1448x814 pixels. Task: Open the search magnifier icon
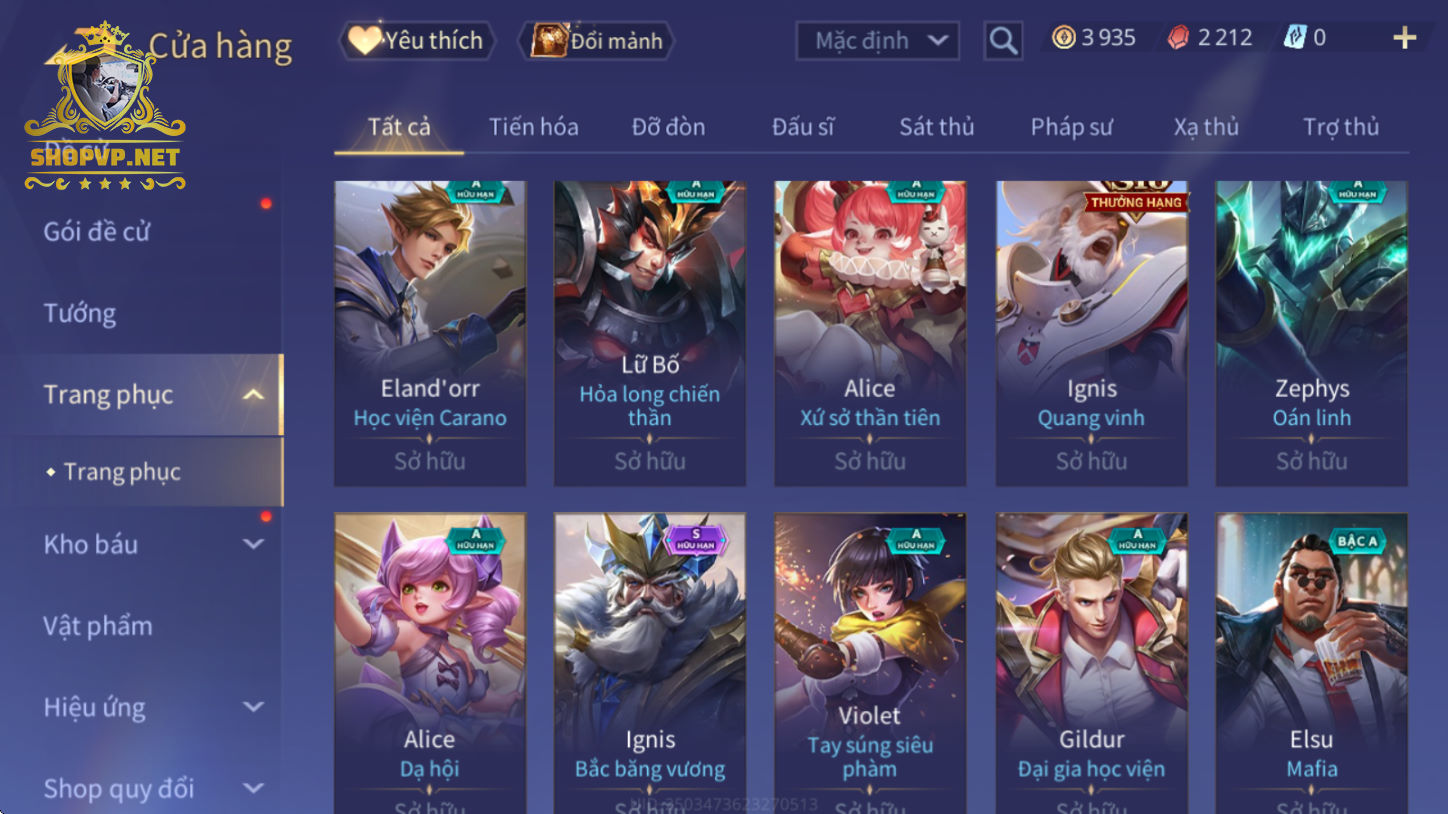coord(1003,41)
